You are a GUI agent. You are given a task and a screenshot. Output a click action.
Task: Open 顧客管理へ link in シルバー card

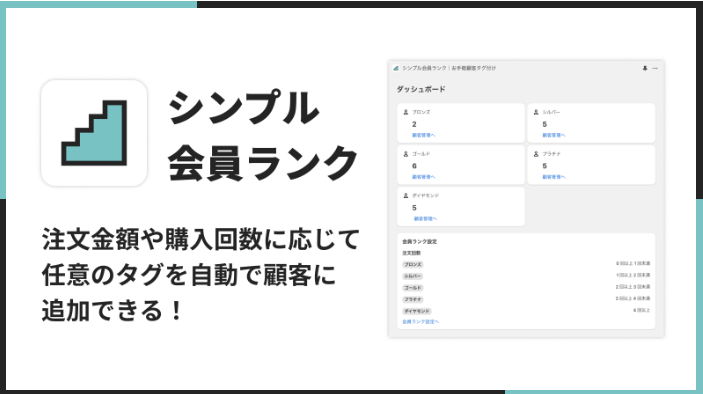pos(554,135)
